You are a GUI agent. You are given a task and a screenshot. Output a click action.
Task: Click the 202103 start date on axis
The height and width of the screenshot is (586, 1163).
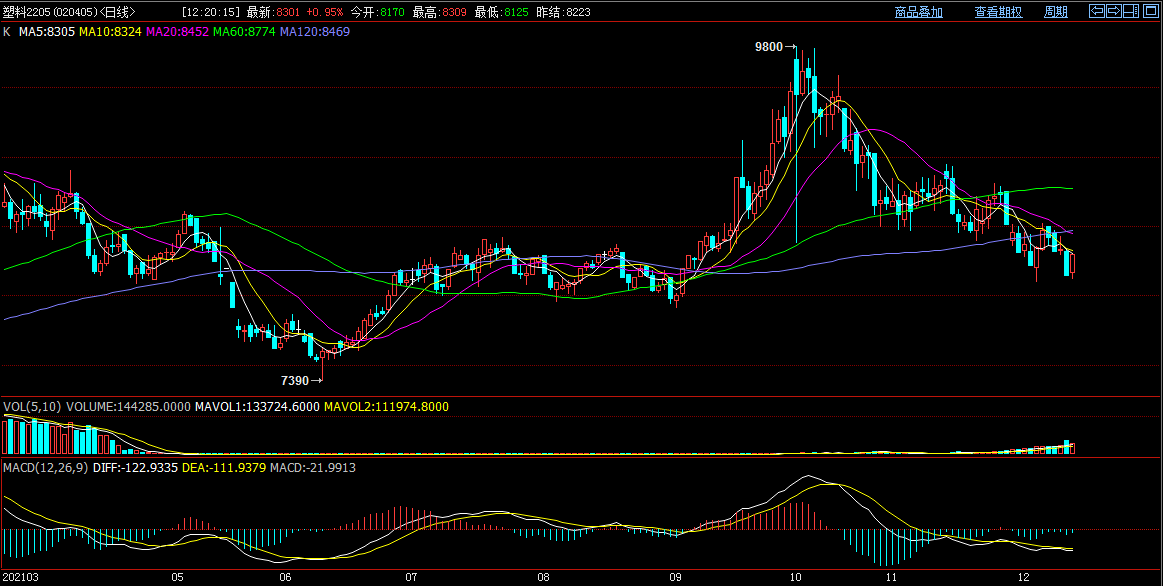tap(20, 577)
